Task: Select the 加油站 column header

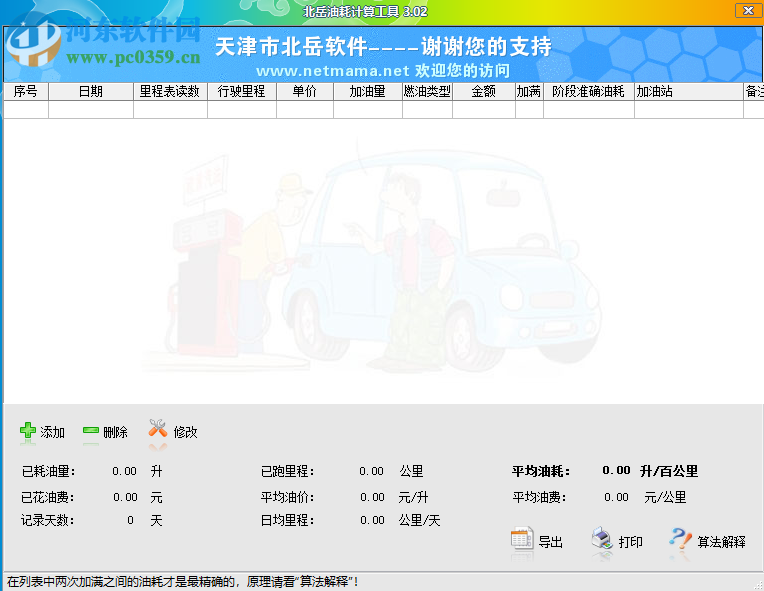Action: point(688,92)
